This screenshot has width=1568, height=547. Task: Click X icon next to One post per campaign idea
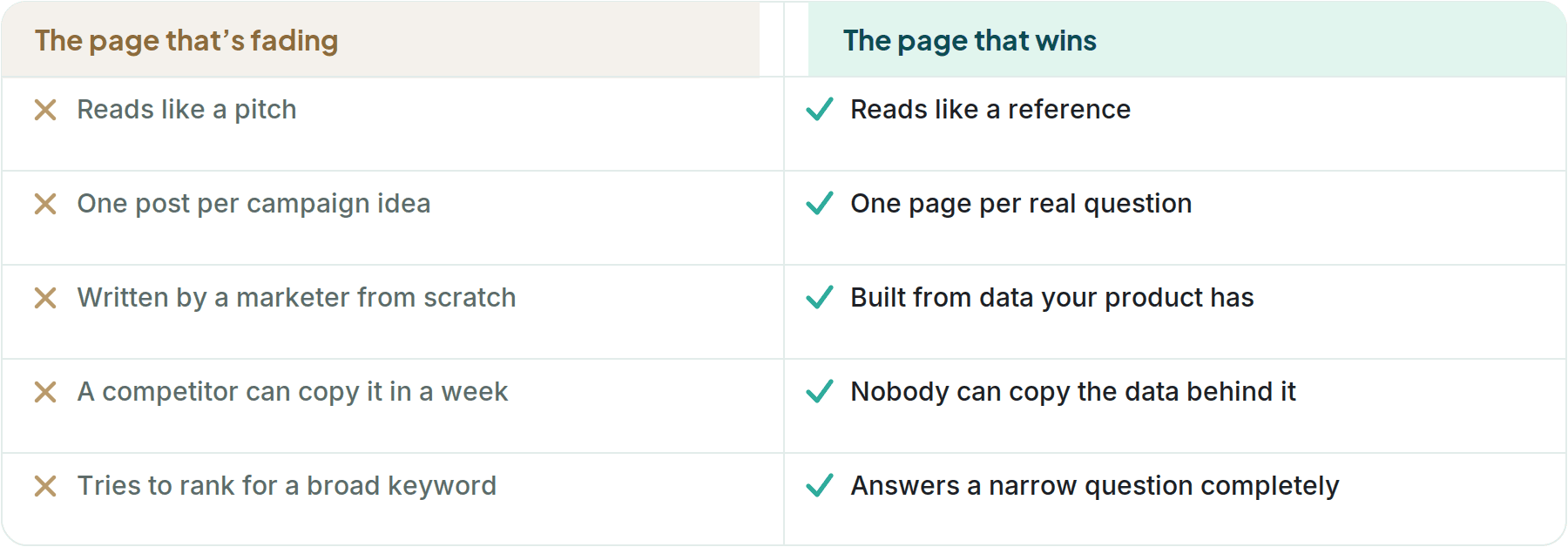[45, 204]
